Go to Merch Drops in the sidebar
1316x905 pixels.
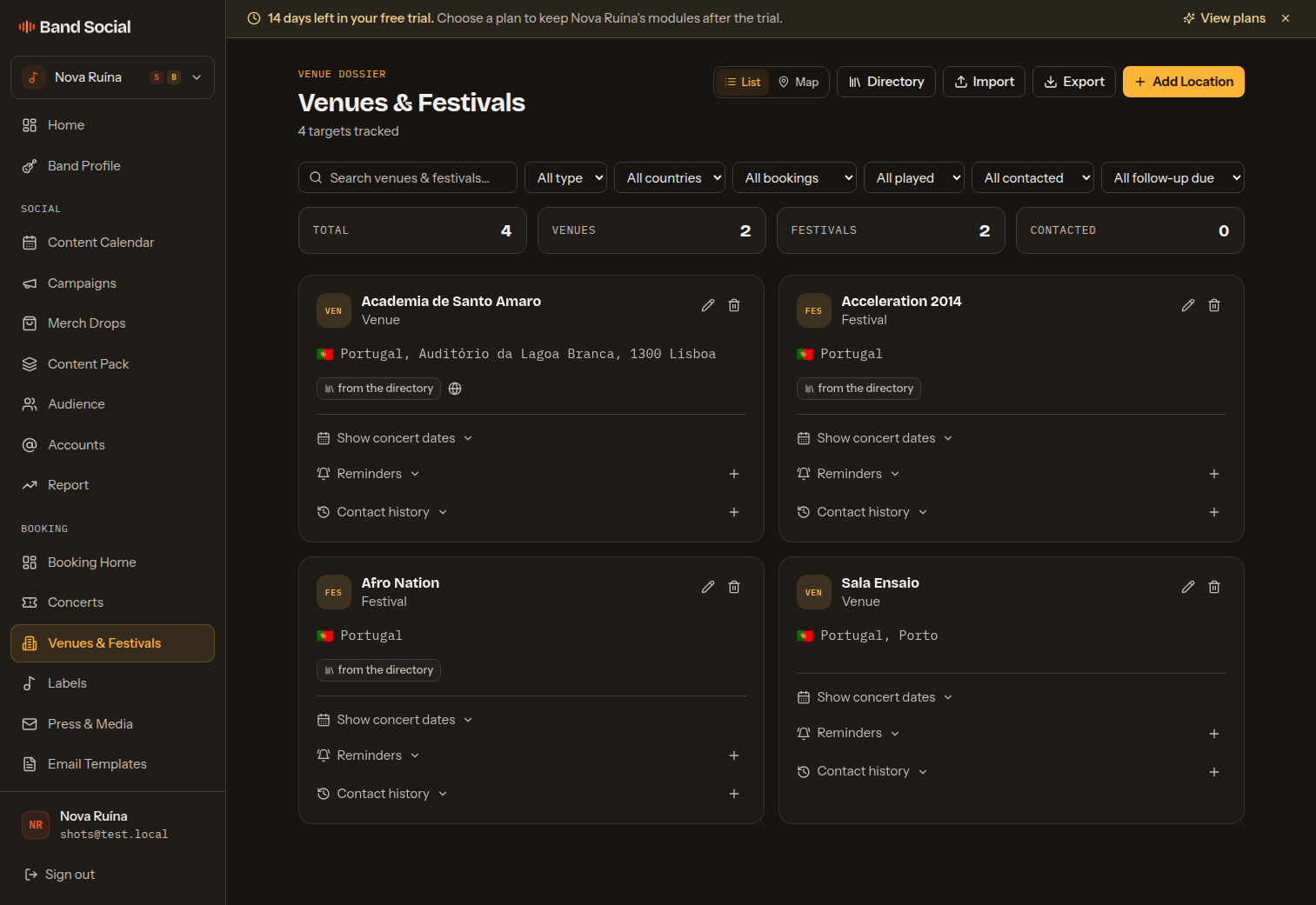[x=112, y=323]
